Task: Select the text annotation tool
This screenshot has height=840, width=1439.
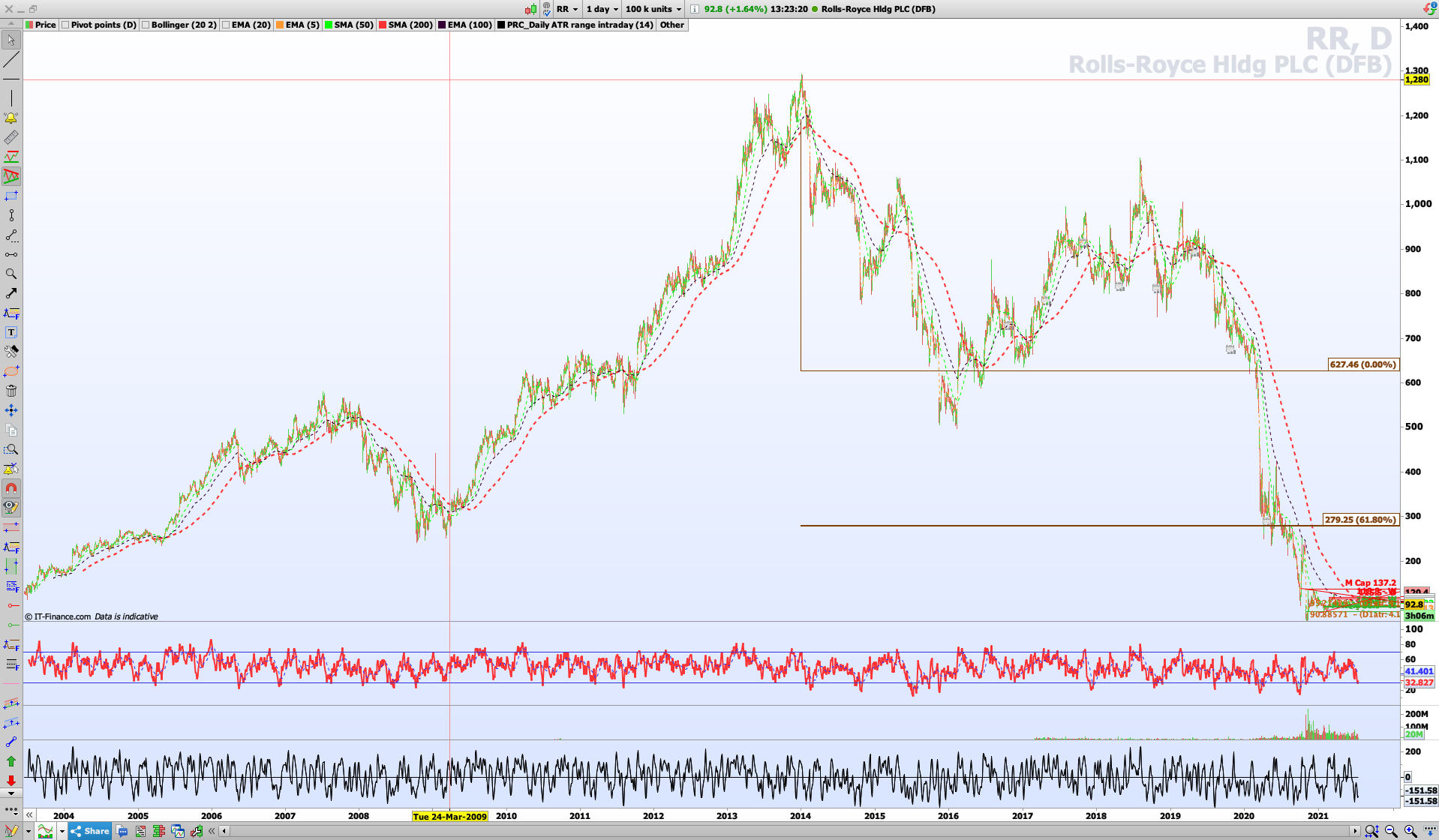Action: click(x=11, y=332)
